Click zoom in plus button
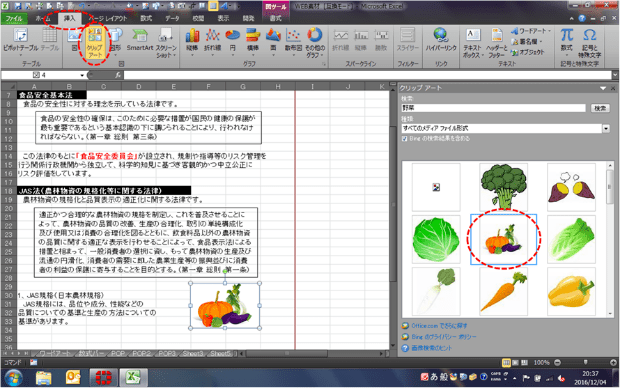620x388 pixels. pos(613,362)
